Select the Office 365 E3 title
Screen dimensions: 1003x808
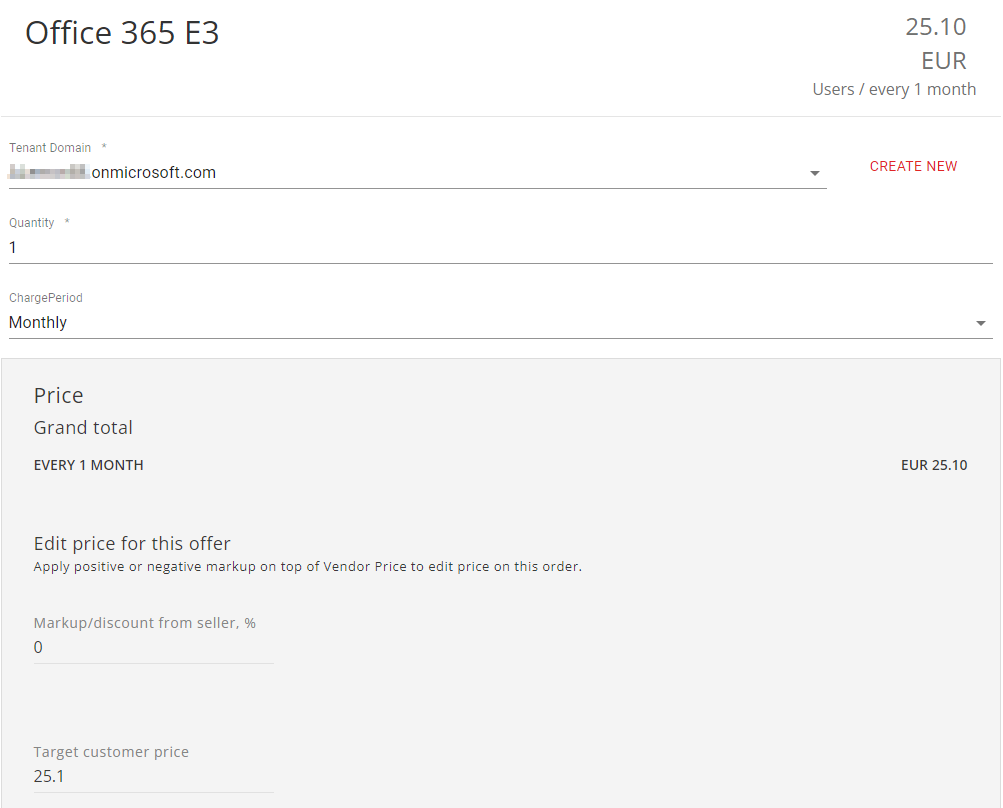pyautogui.click(x=122, y=33)
